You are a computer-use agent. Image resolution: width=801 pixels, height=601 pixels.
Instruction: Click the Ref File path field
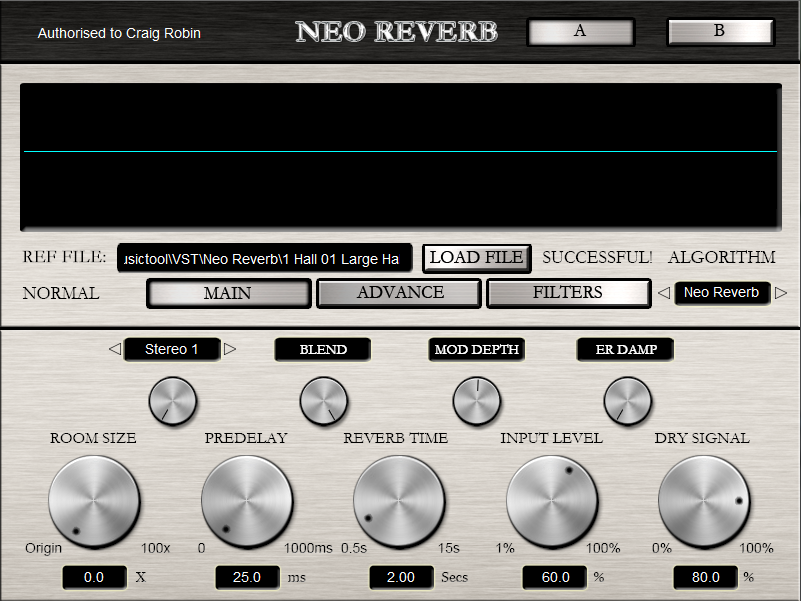(x=264, y=258)
